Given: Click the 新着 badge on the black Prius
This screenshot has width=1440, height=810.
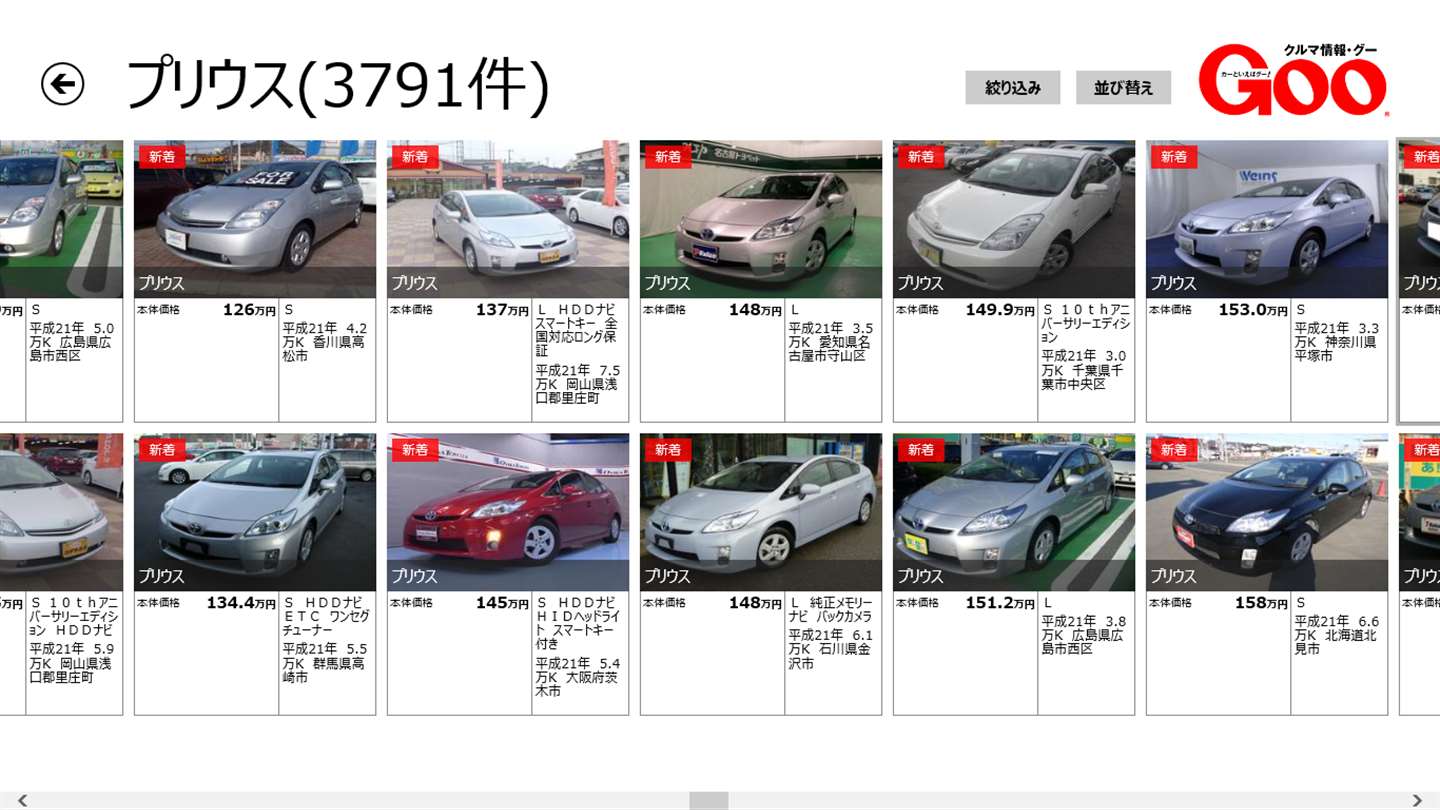Looking at the screenshot, I should [1174, 450].
